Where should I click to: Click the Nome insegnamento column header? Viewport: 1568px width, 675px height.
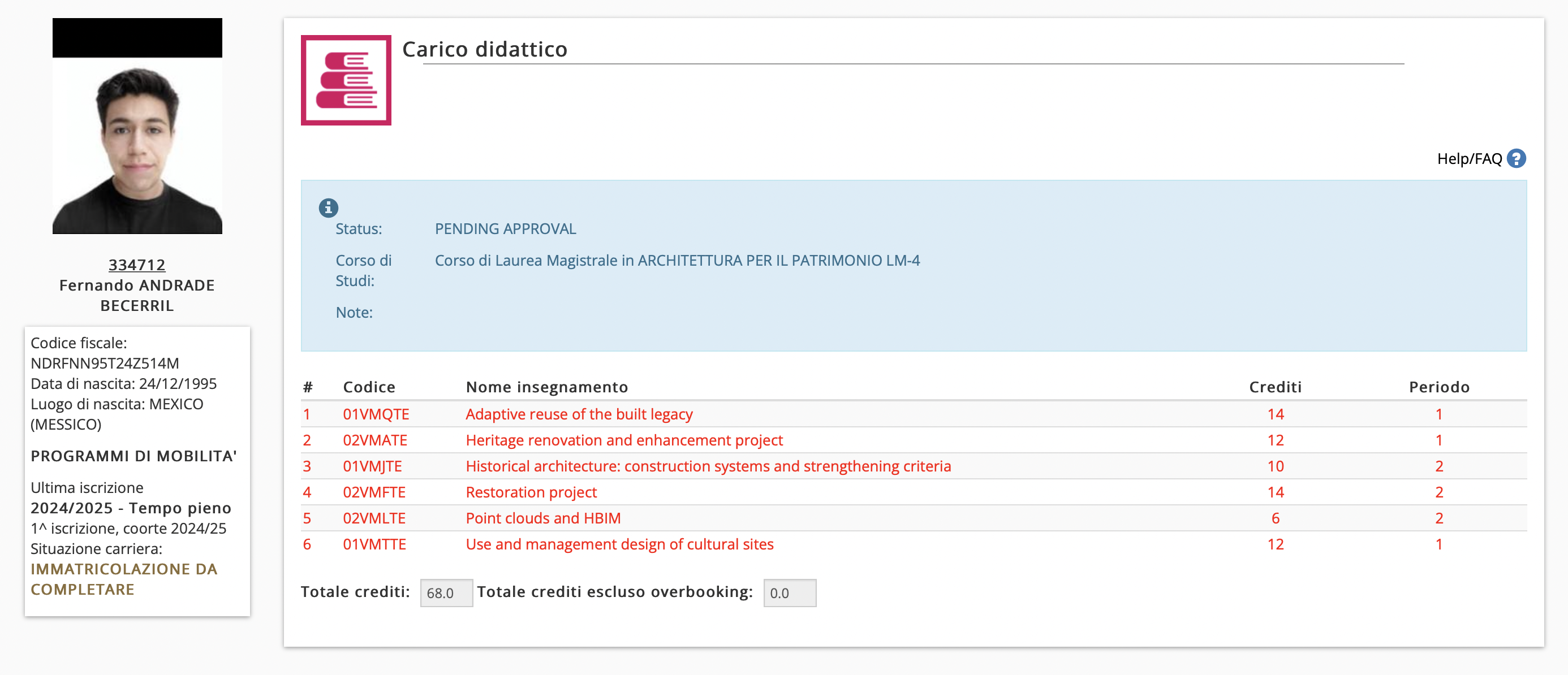click(546, 387)
